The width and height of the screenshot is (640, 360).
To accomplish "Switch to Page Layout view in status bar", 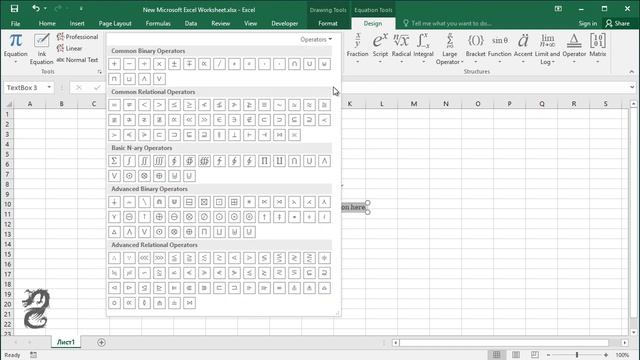I will 516,355.
